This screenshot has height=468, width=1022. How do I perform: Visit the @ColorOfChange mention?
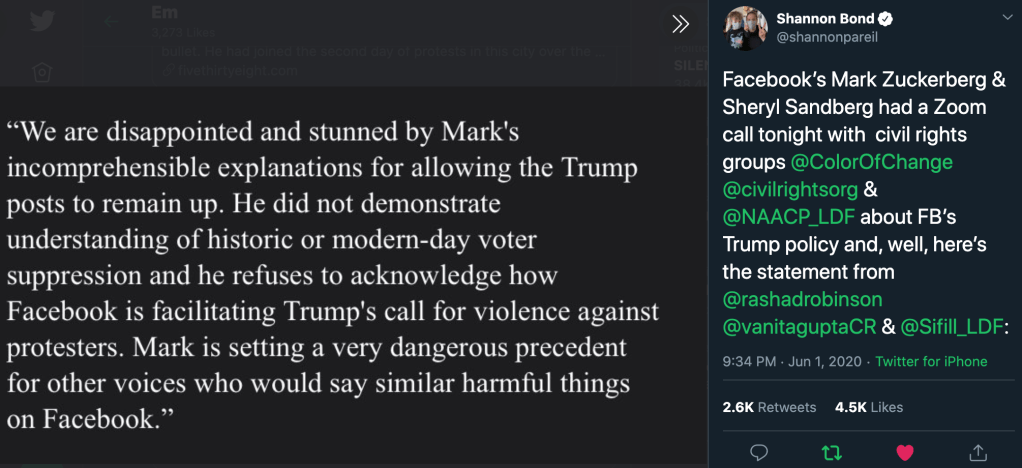pos(871,162)
